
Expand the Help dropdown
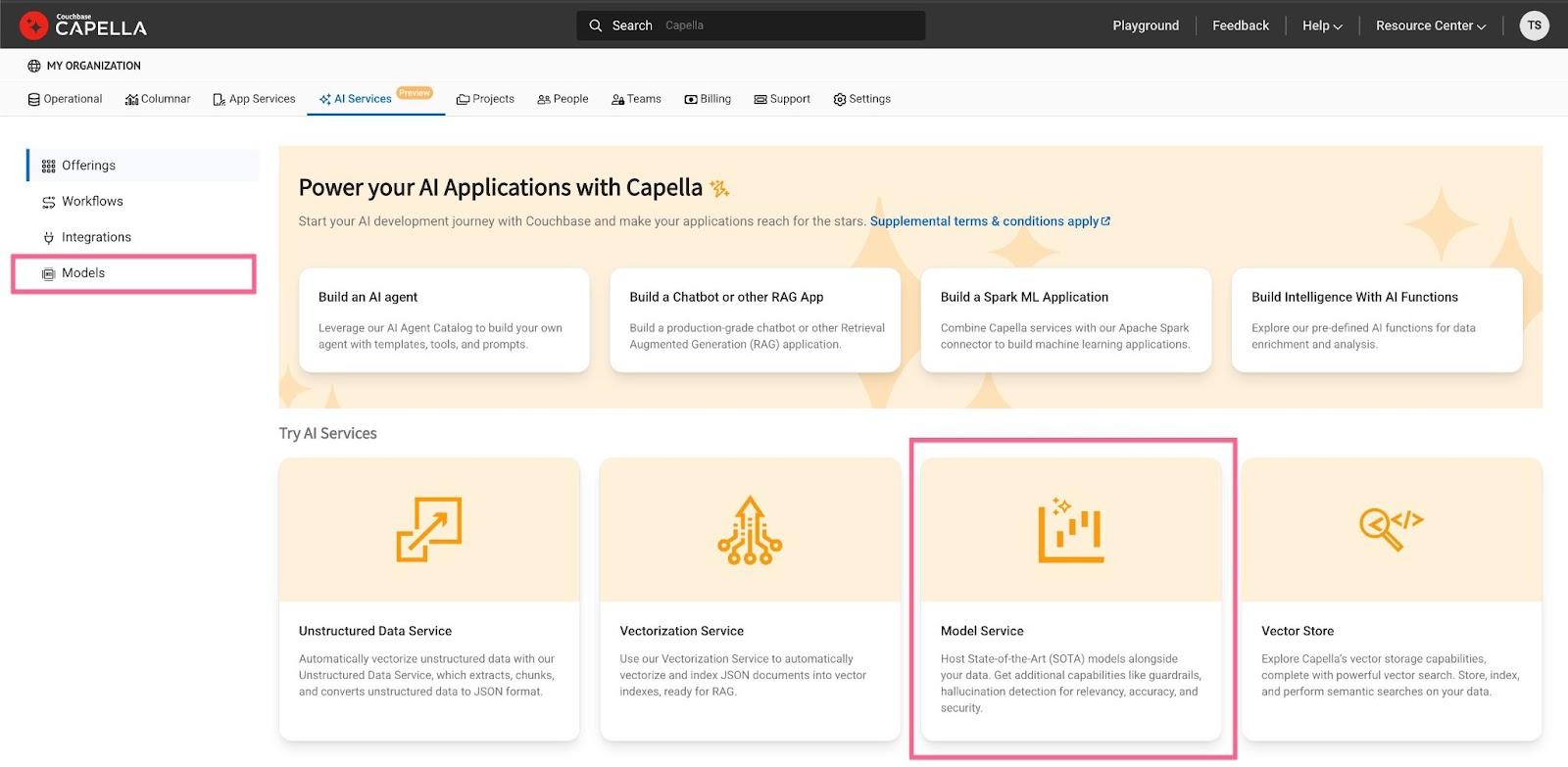(x=1322, y=25)
